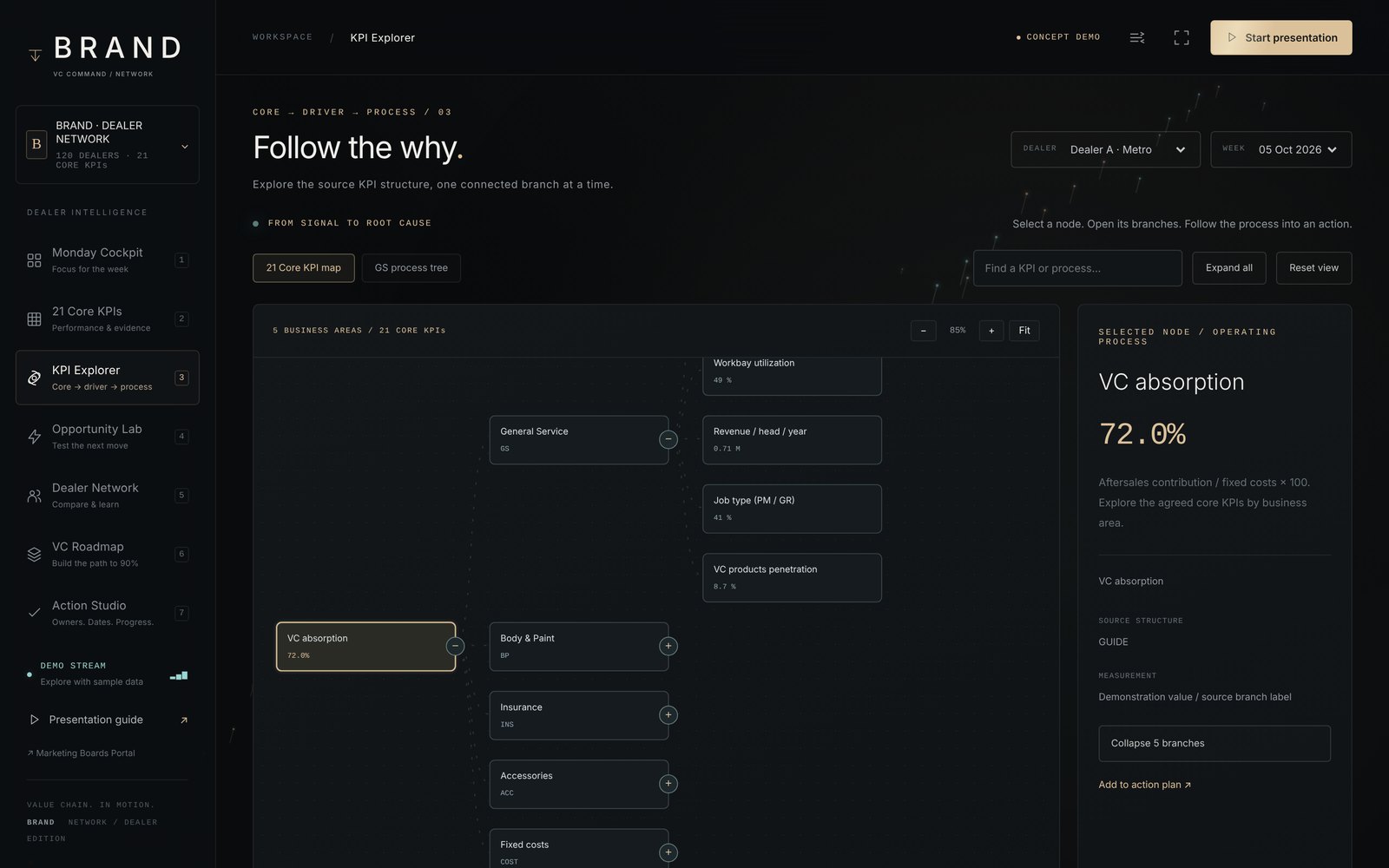Open Monday Cockpit in sidebar
This screenshot has height=868, width=1389.
(108, 260)
